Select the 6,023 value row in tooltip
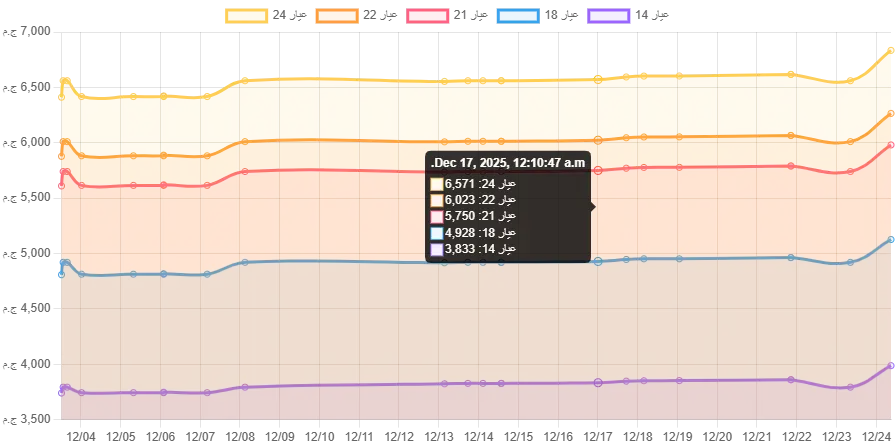This screenshot has height=448, width=896. (x=474, y=200)
